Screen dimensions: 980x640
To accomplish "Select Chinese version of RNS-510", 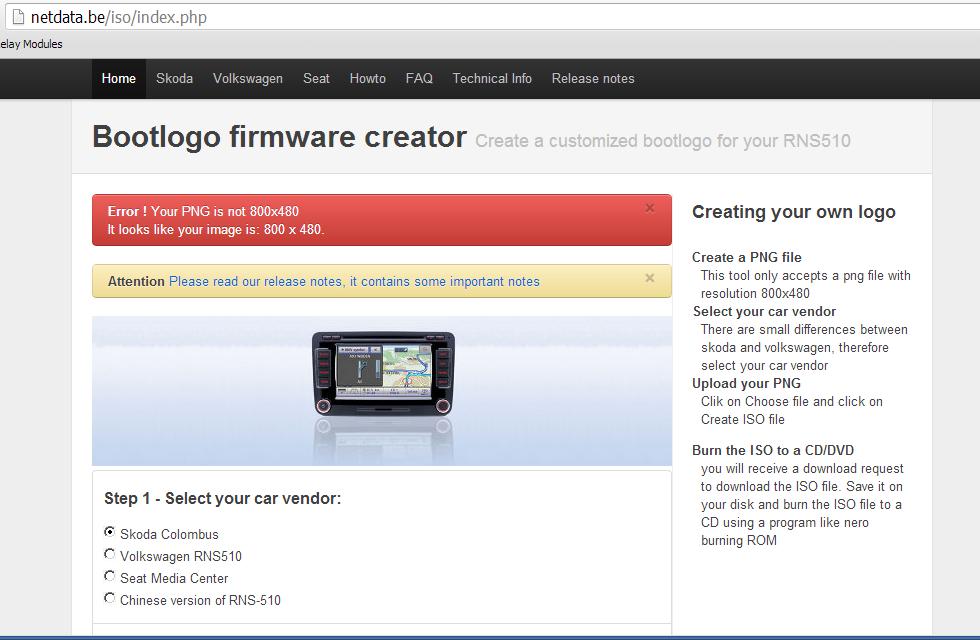I will [x=110, y=599].
